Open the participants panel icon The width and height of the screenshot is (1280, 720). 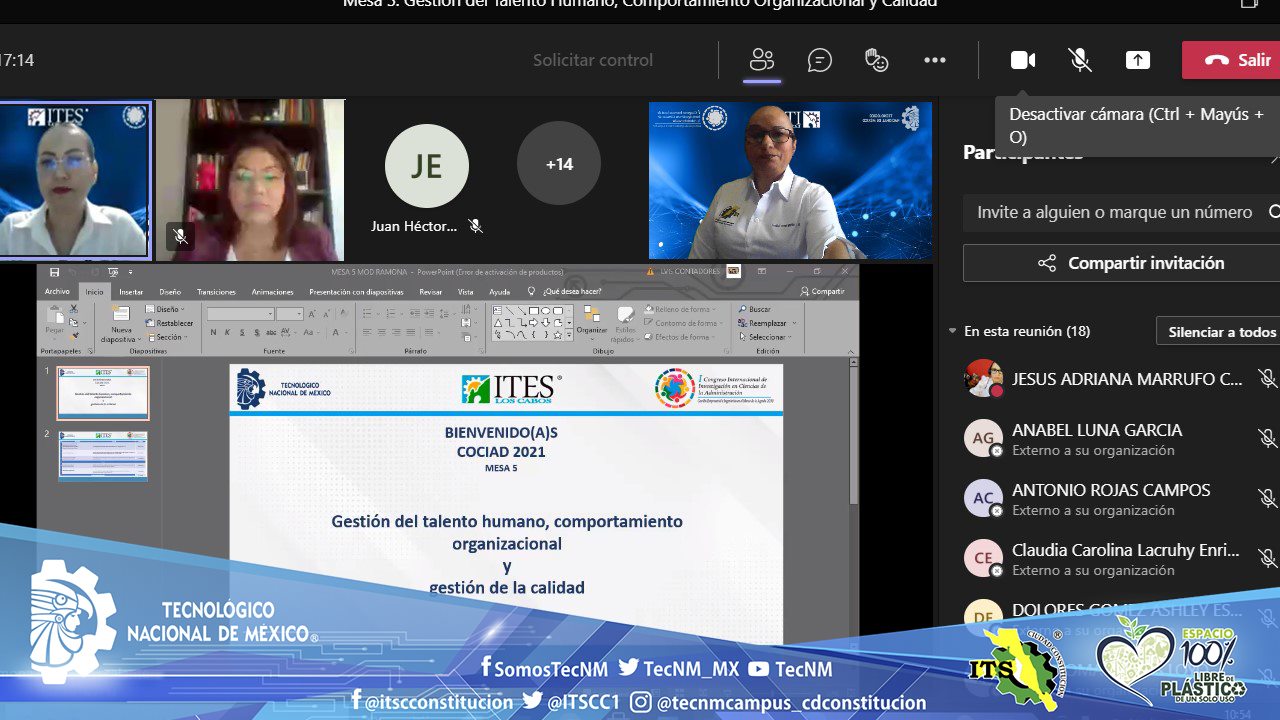(x=762, y=60)
